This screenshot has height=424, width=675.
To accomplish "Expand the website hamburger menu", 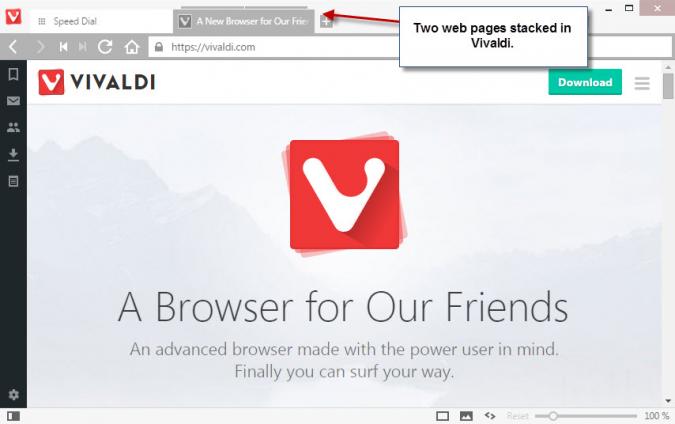I will coord(642,83).
